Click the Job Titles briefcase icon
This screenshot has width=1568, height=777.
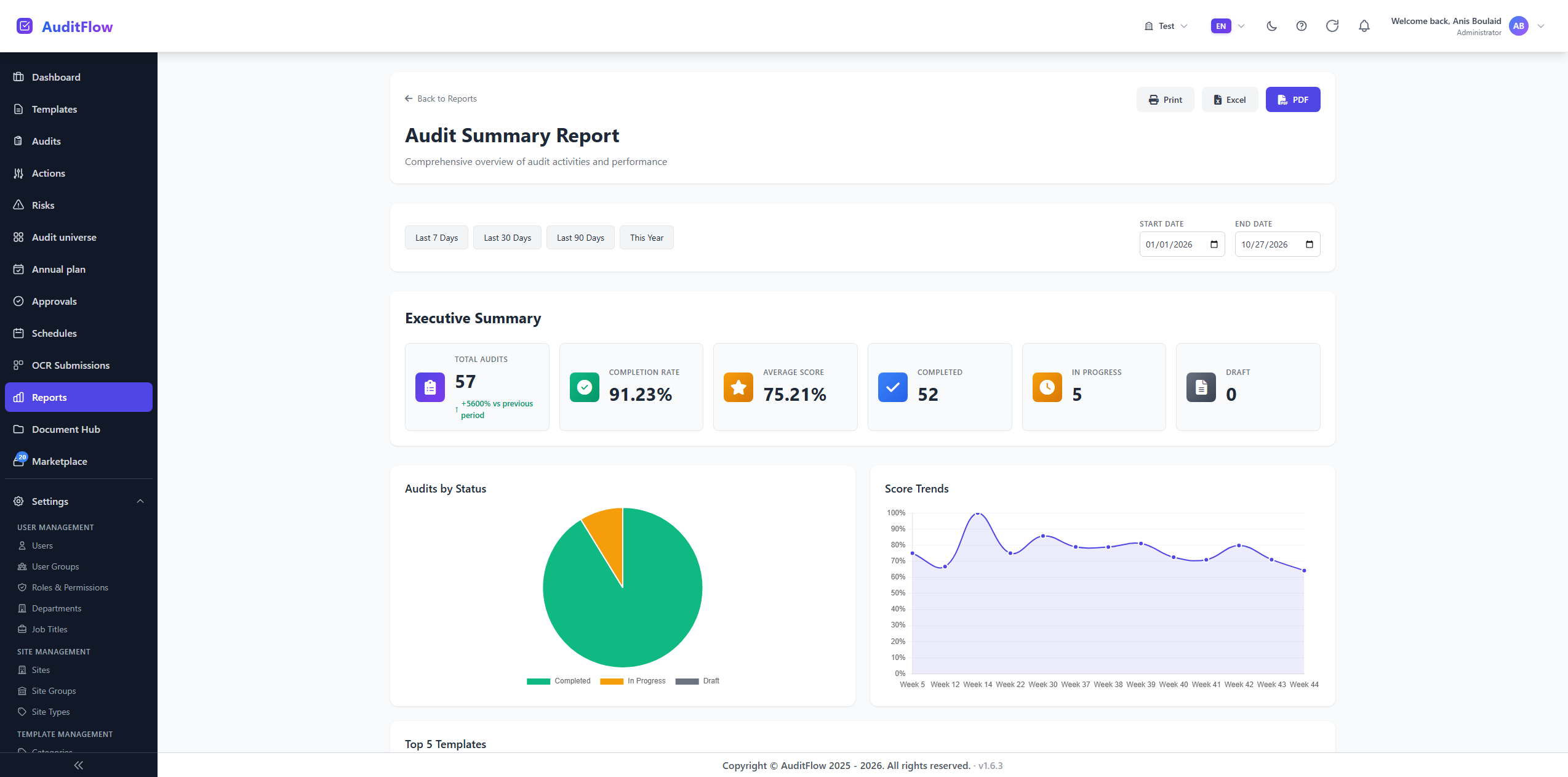(22, 629)
